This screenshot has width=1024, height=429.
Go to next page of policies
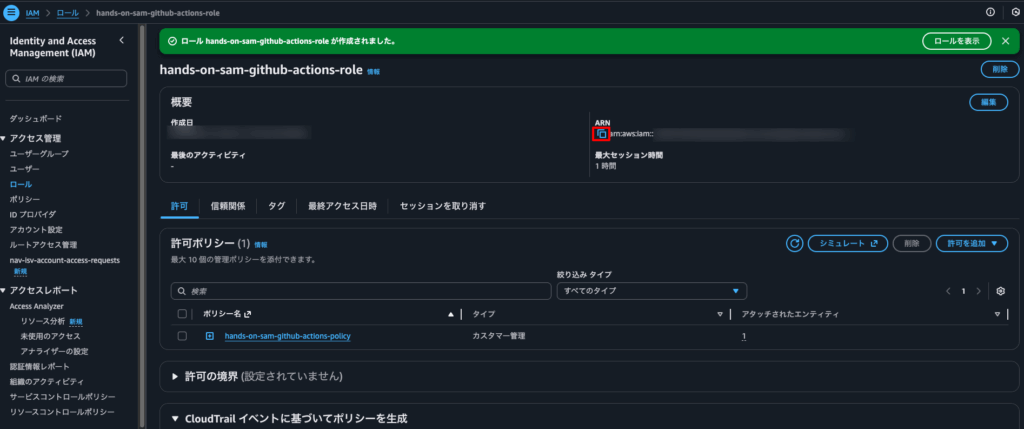tap(981, 291)
